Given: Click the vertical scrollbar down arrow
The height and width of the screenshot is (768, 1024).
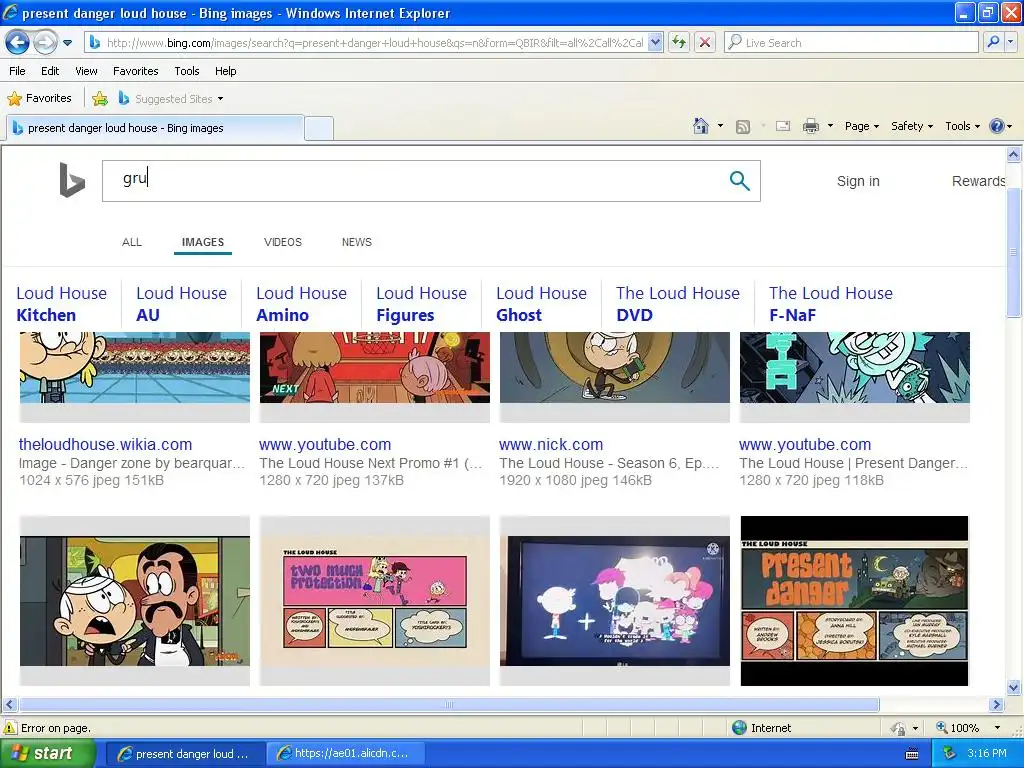Looking at the screenshot, I should coord(1014,687).
